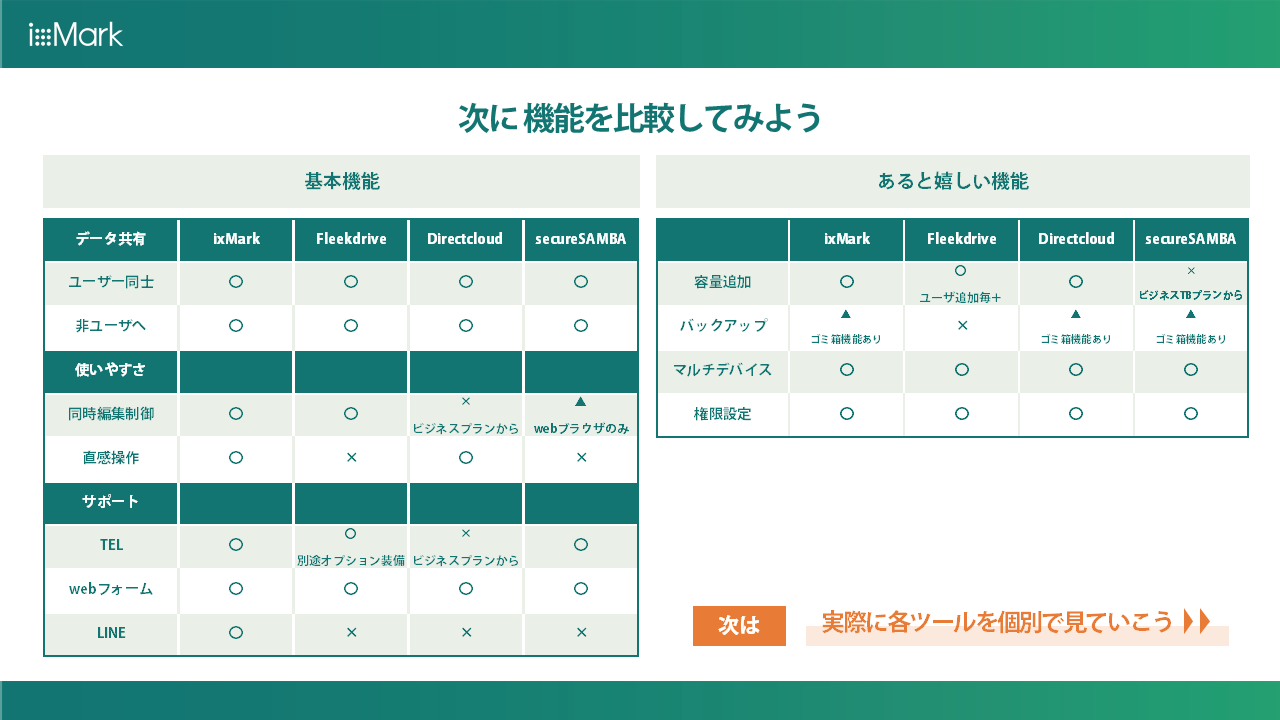Click the サポート section row label
Screen dimensions: 1280x720
[111, 502]
